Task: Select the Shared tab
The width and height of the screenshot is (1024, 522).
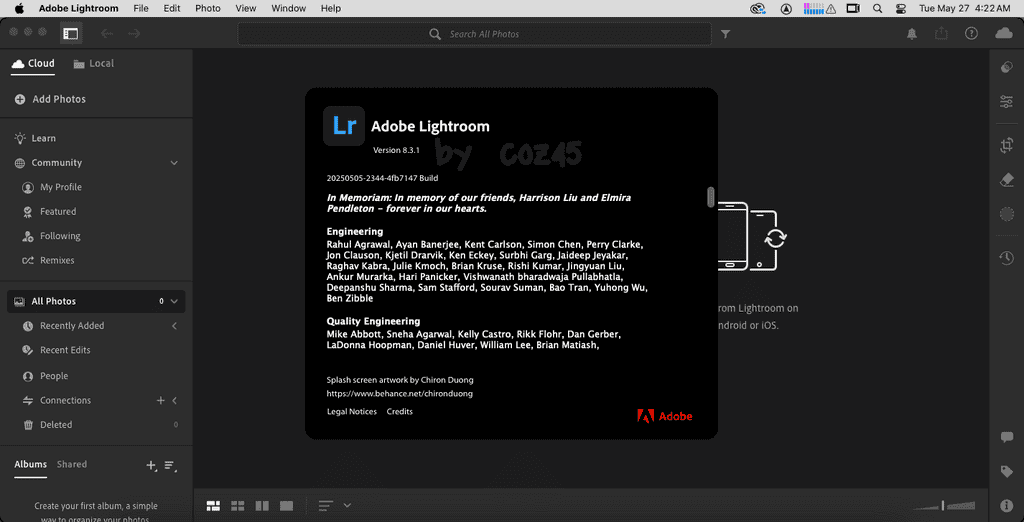Action: click(x=72, y=464)
